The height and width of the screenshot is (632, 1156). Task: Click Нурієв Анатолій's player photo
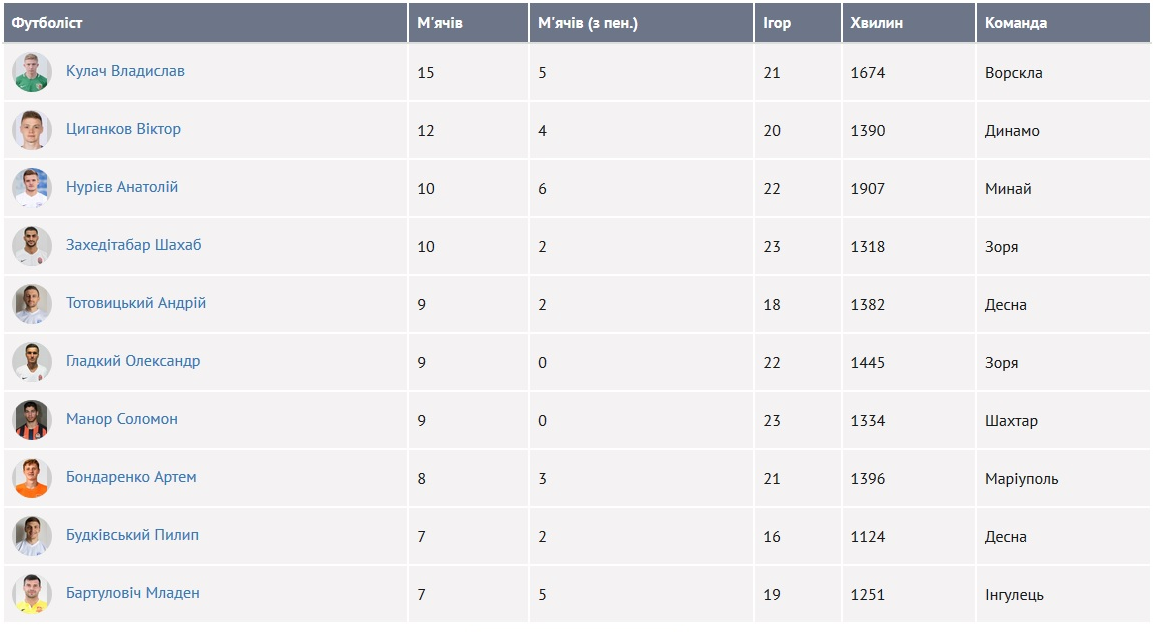point(32,188)
